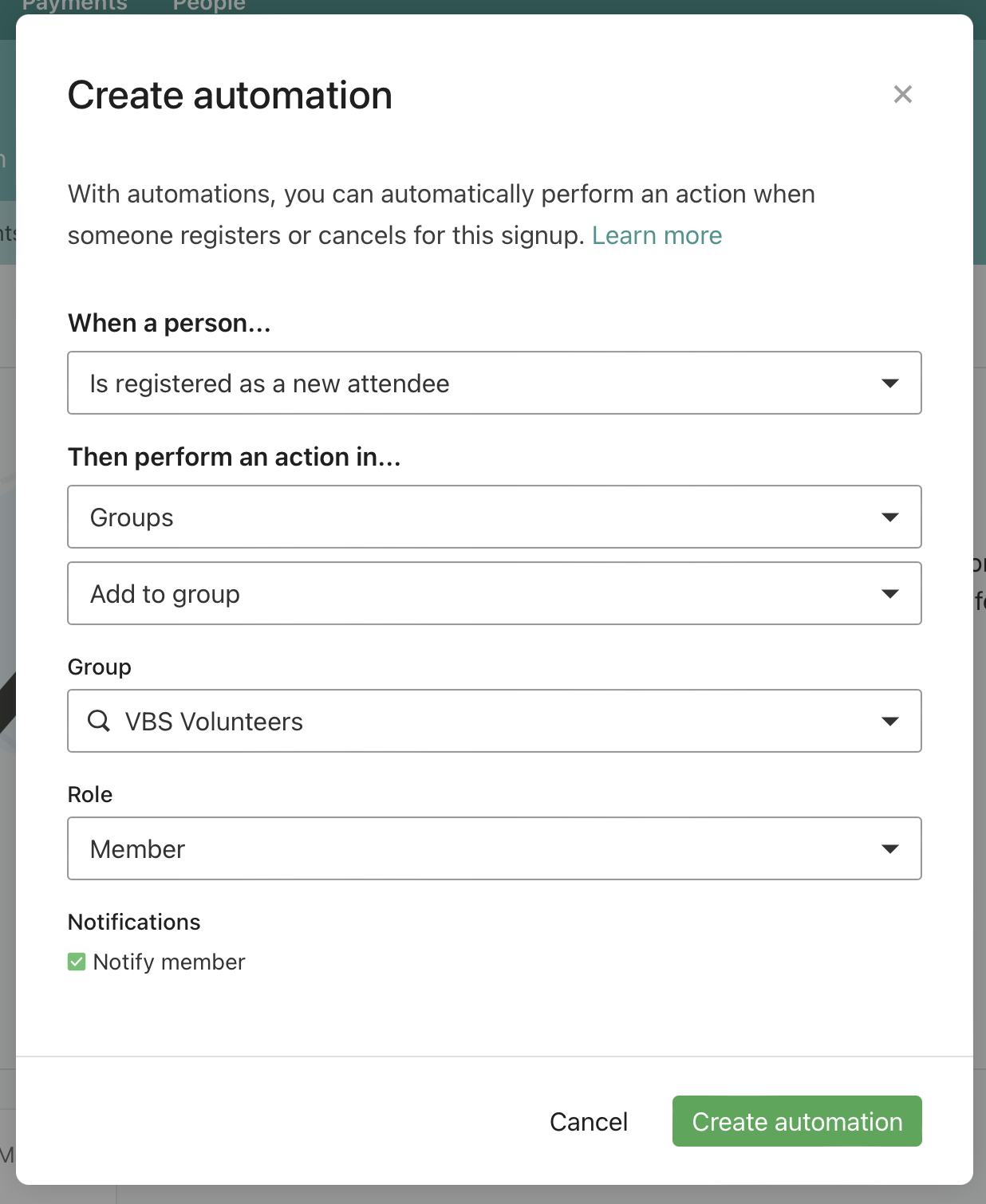Click the green Create automation button
Viewport: 986px width, 1204px height.
tap(797, 1121)
